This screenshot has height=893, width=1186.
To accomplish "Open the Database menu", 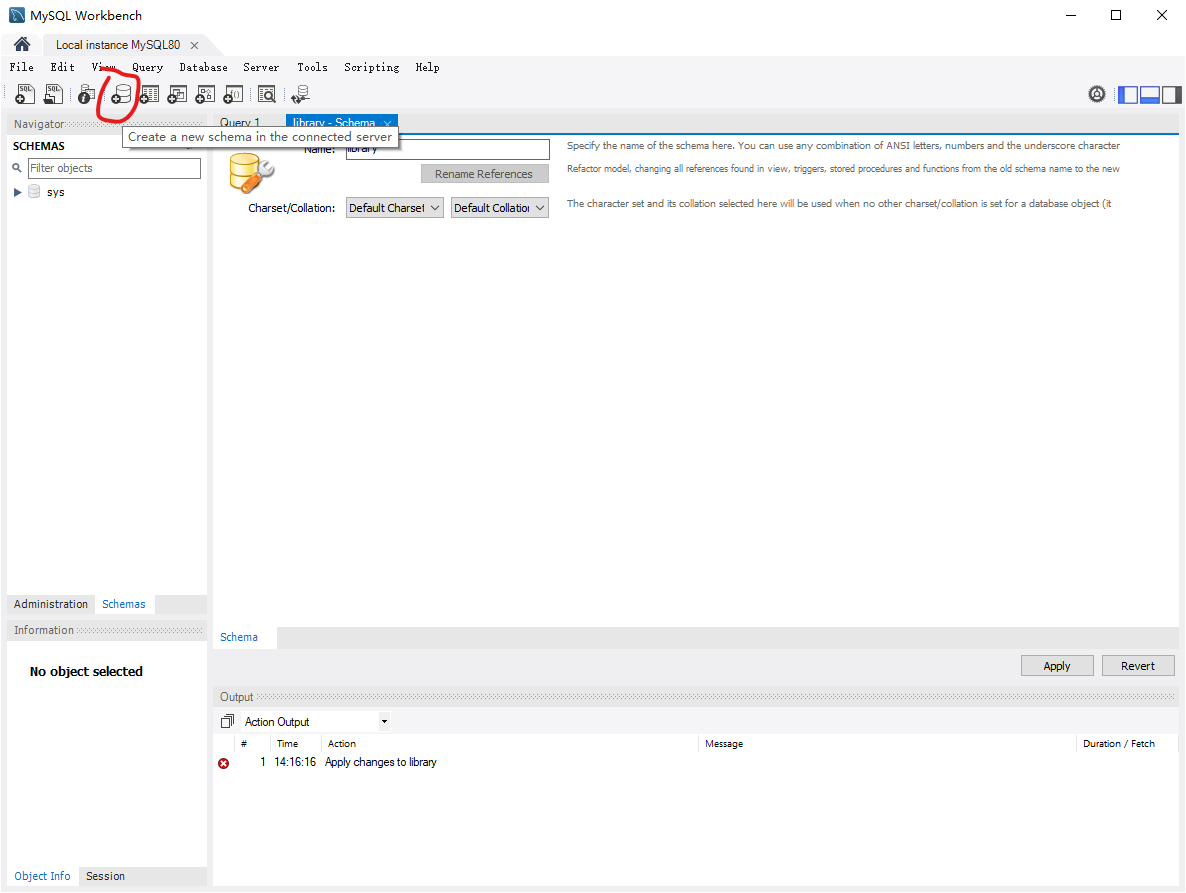I will point(203,67).
